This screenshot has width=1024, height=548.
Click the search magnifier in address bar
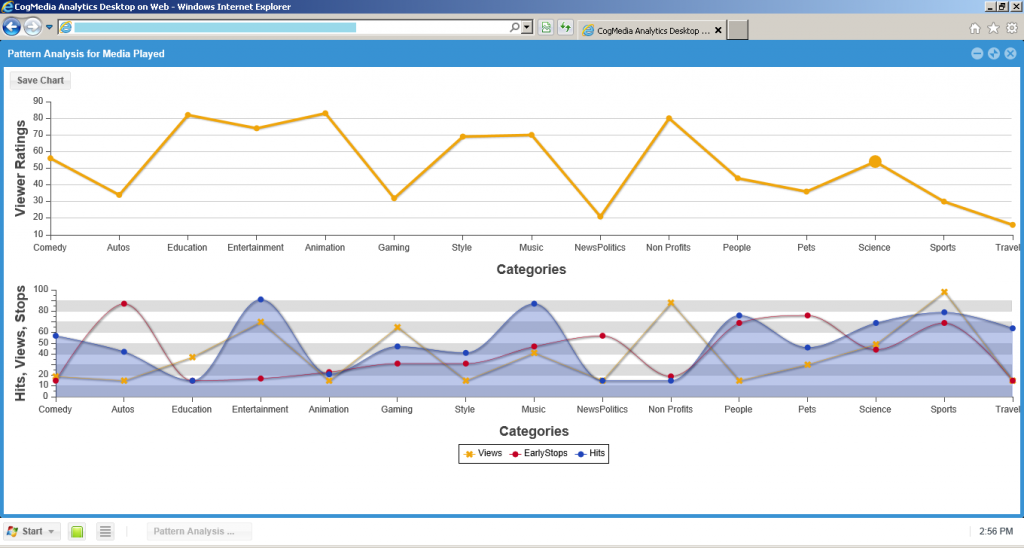pyautogui.click(x=515, y=27)
